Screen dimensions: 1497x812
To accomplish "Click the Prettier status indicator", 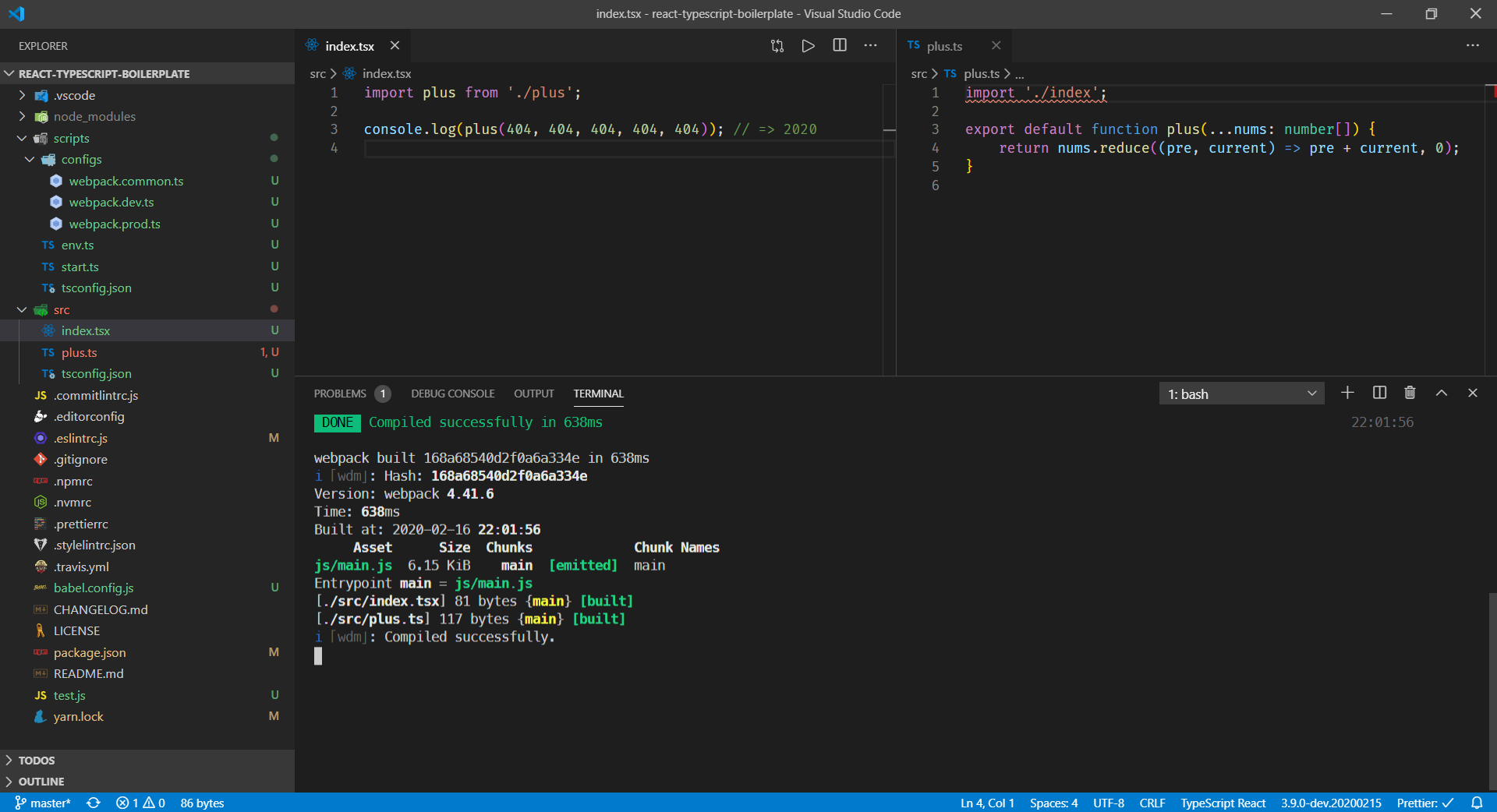I will [1424, 803].
